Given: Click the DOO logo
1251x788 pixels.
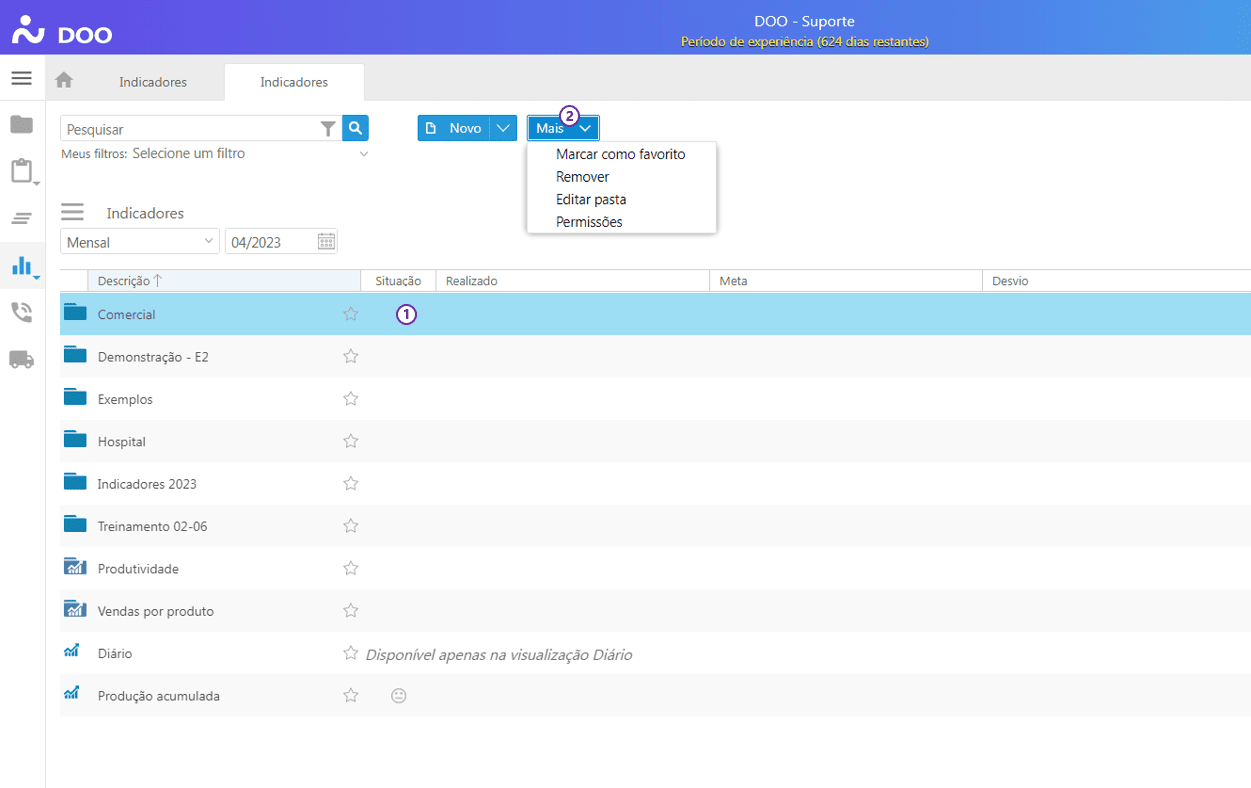Looking at the screenshot, I should coord(62,31).
